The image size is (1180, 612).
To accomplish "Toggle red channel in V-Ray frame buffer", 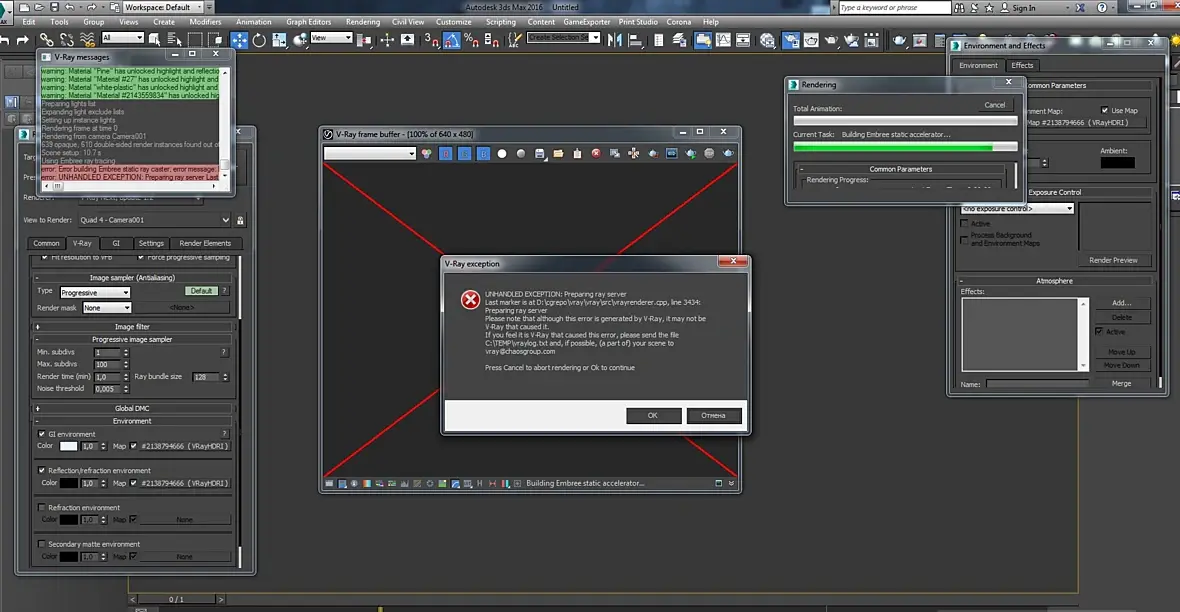I will [447, 154].
